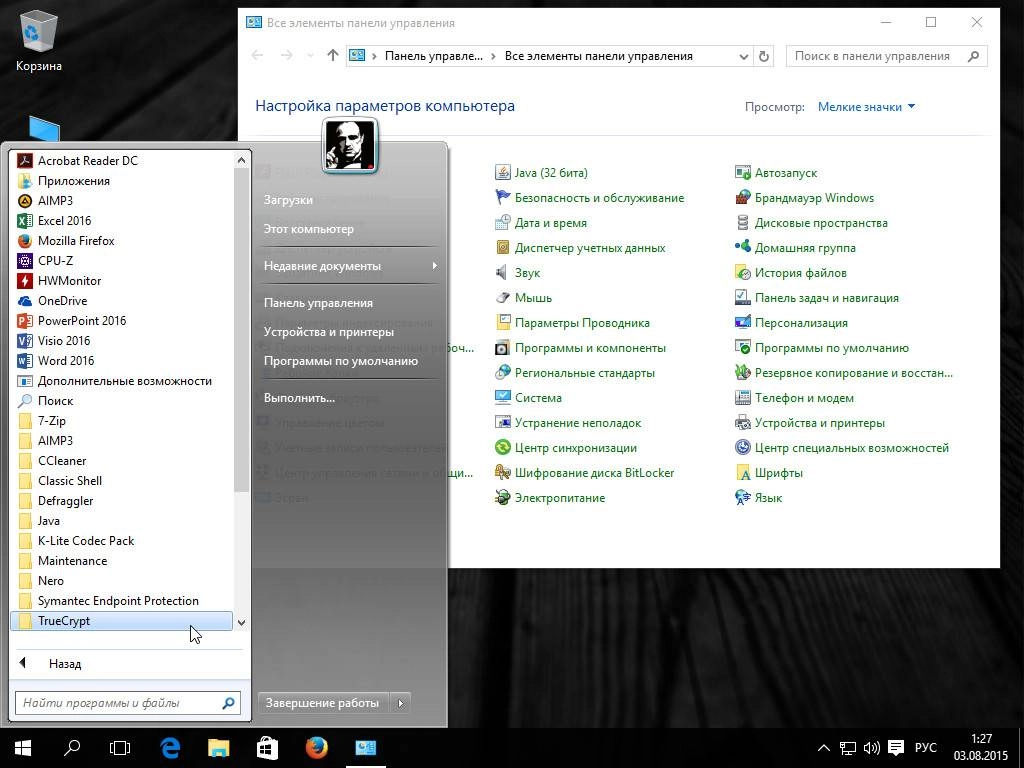Open Java (32 бита) control panel item
Image resolution: width=1024 pixels, height=768 pixels.
[x=541, y=173]
